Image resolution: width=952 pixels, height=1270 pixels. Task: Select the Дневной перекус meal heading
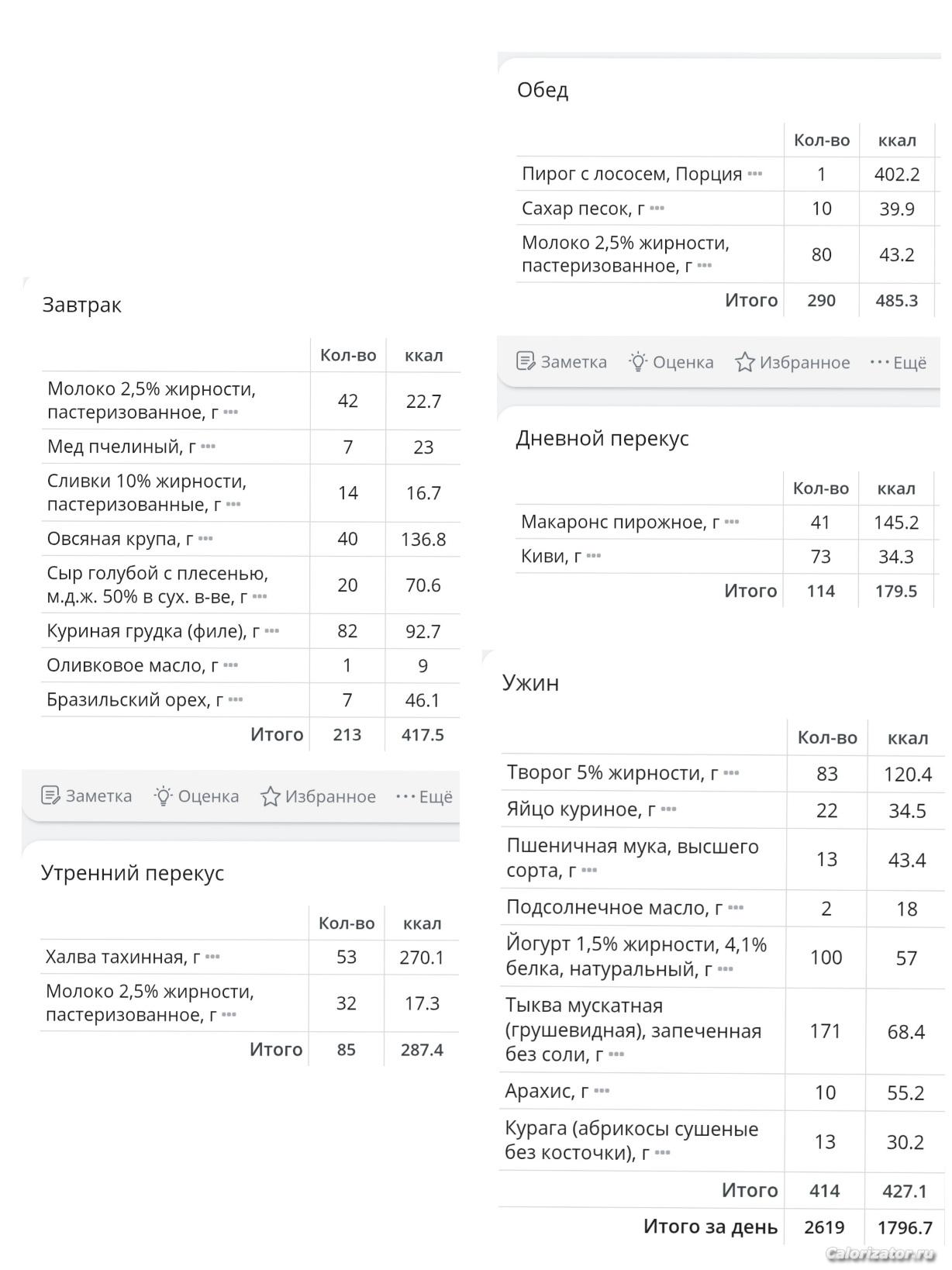pos(602,438)
